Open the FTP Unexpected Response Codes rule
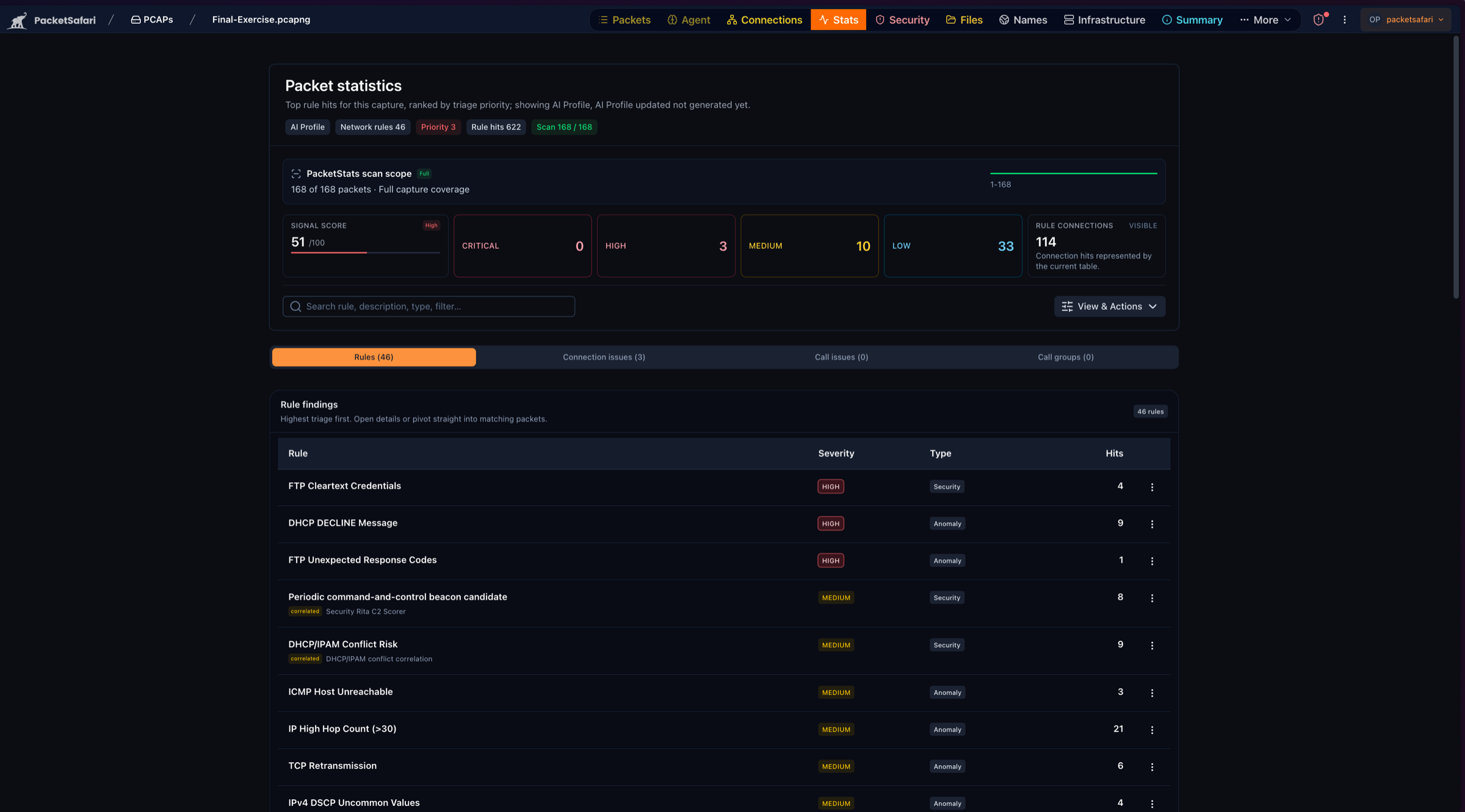1465x812 pixels. tap(362, 560)
